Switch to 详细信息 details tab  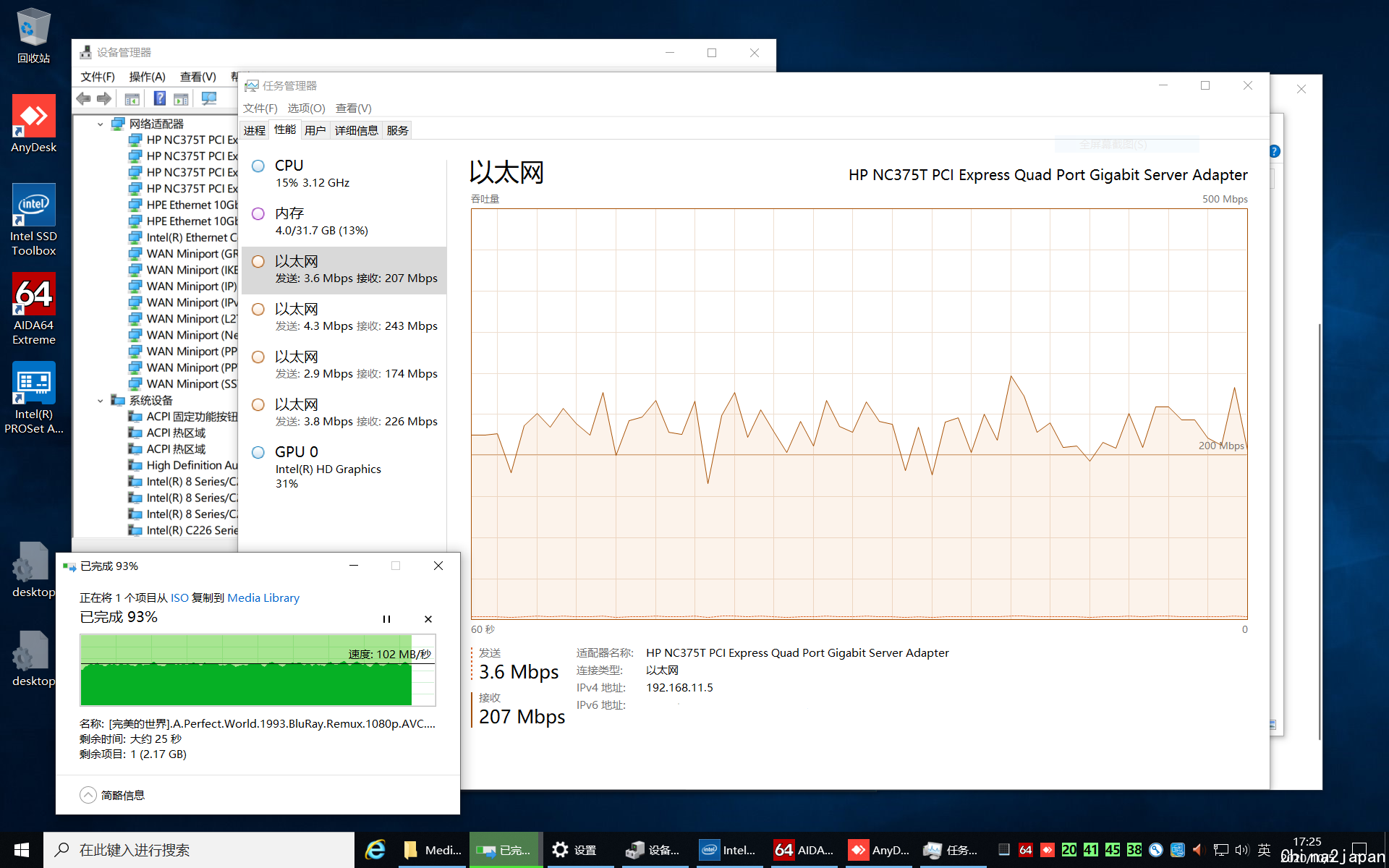357,130
